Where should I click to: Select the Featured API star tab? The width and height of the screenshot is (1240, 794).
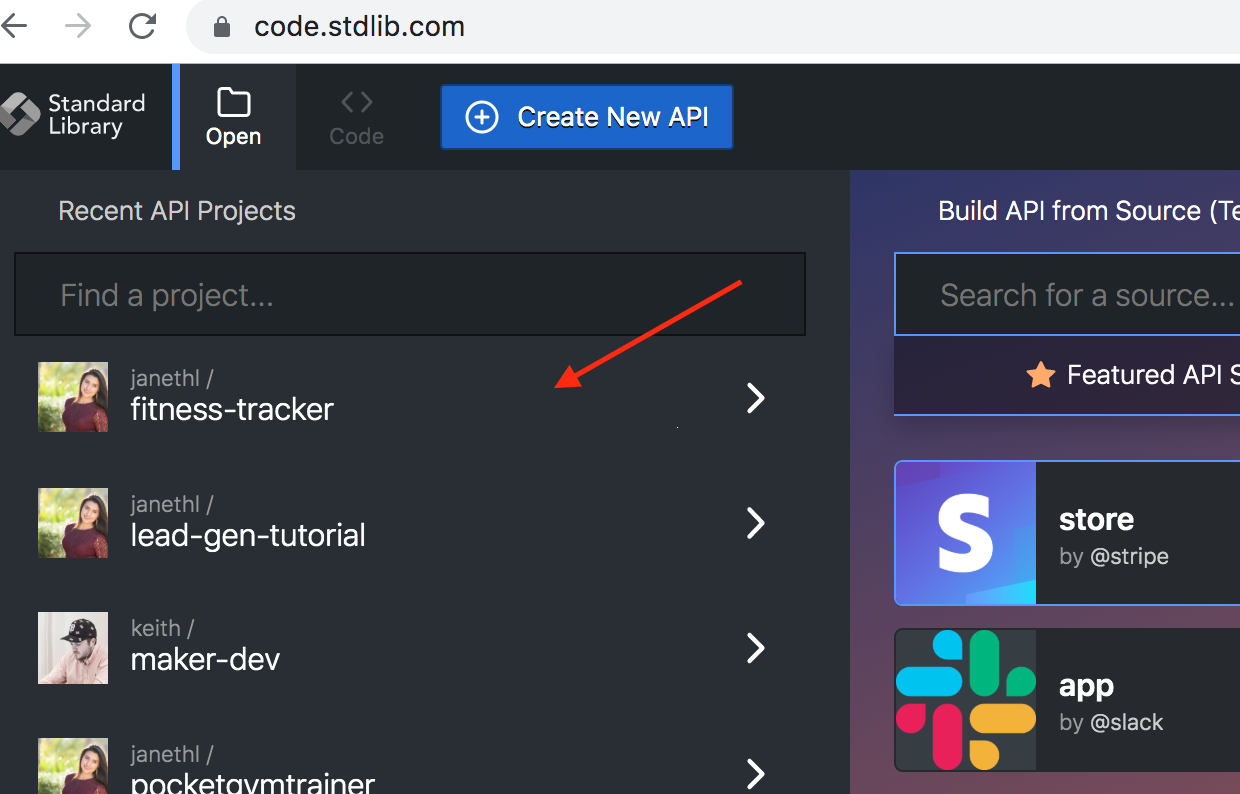(x=1067, y=375)
